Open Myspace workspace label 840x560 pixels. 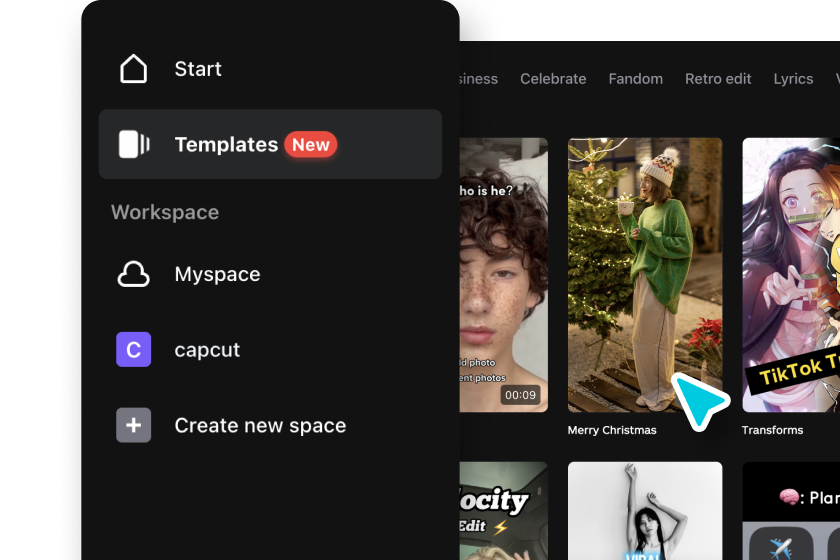(218, 274)
